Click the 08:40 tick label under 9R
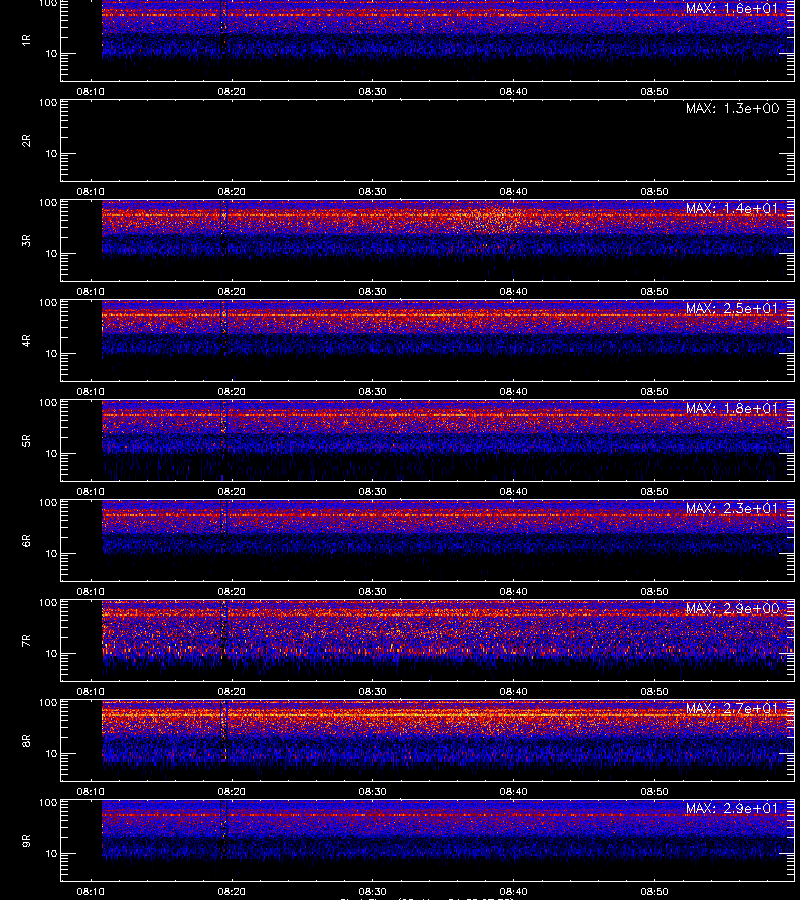The width and height of the screenshot is (800, 900). [514, 892]
